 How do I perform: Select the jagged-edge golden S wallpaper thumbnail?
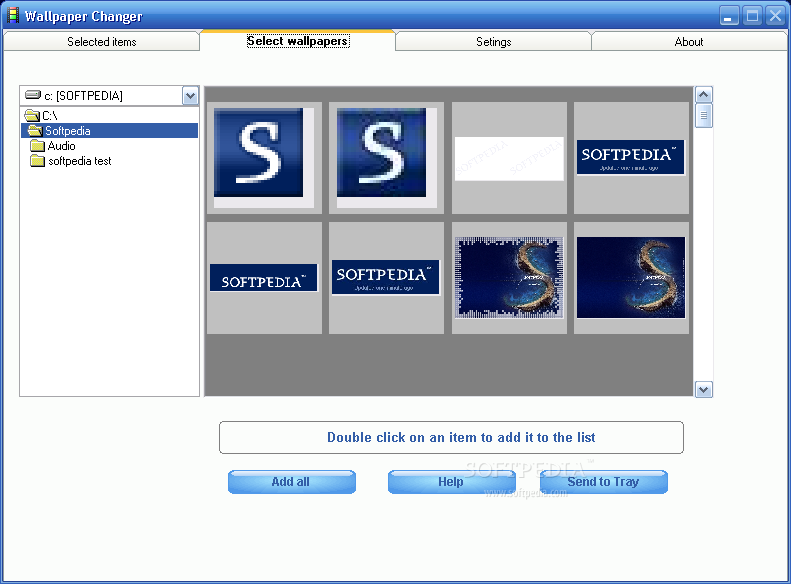coord(509,278)
